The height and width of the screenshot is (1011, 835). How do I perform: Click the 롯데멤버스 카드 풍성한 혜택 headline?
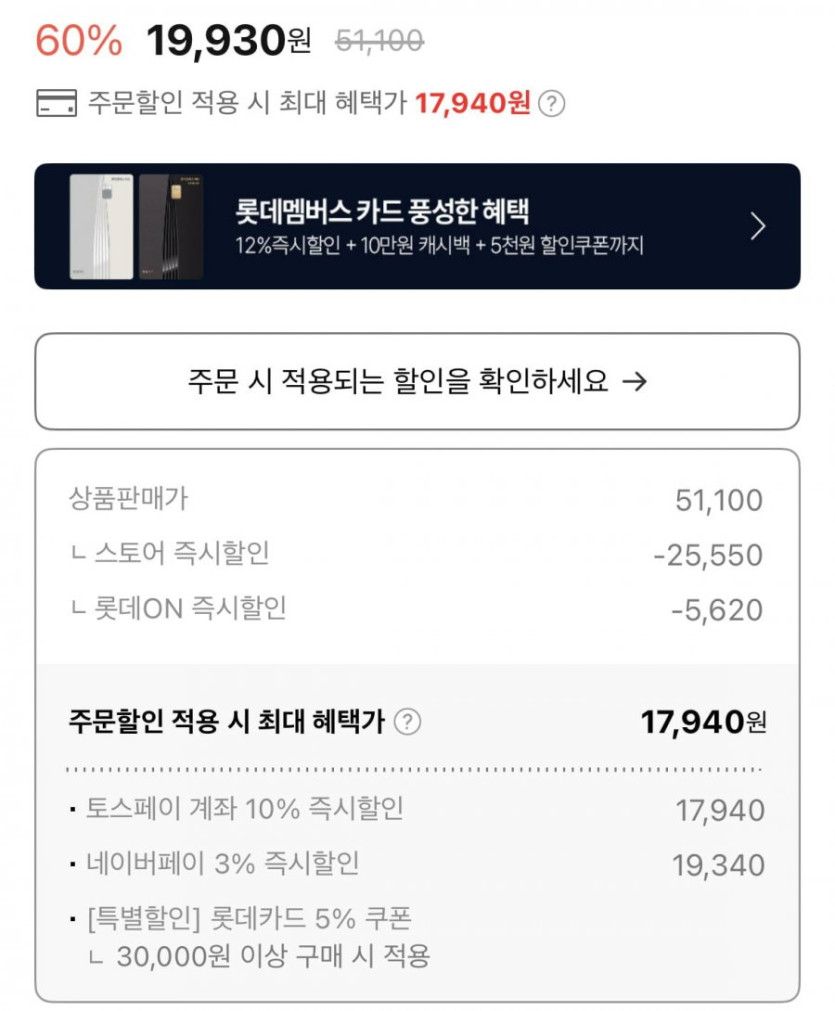(382, 212)
